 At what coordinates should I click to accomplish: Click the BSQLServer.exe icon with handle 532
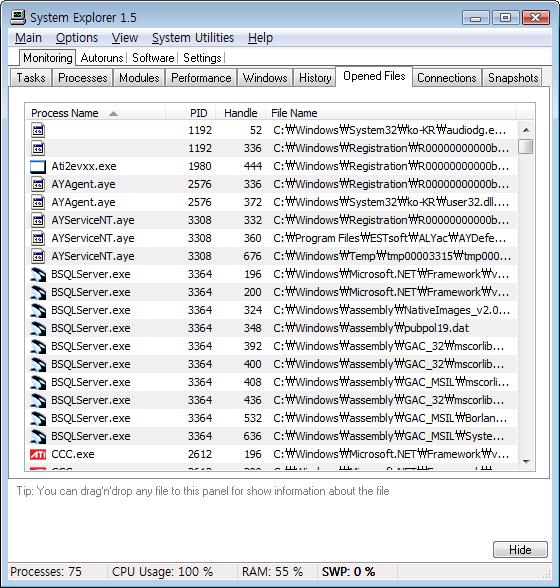tap(38, 418)
